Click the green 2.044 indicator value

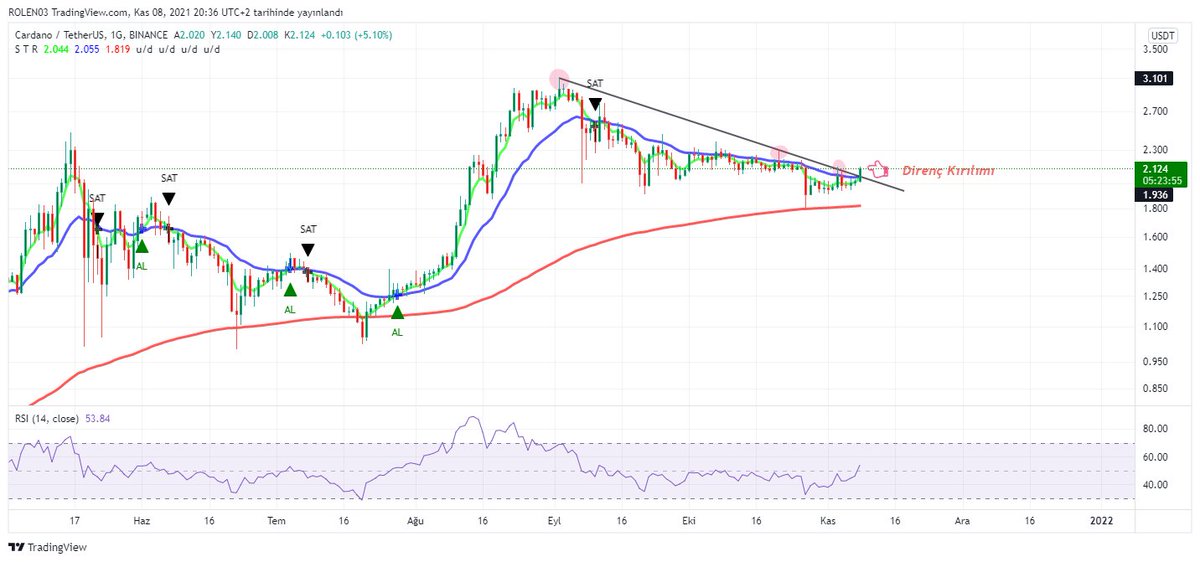(54, 49)
